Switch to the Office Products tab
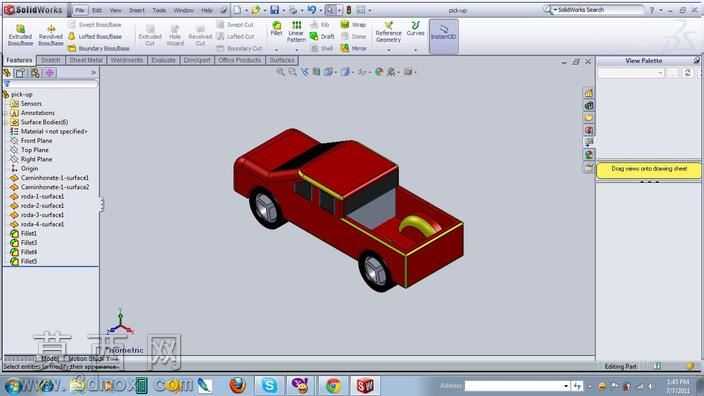This screenshot has height=396, width=704. pos(240,60)
